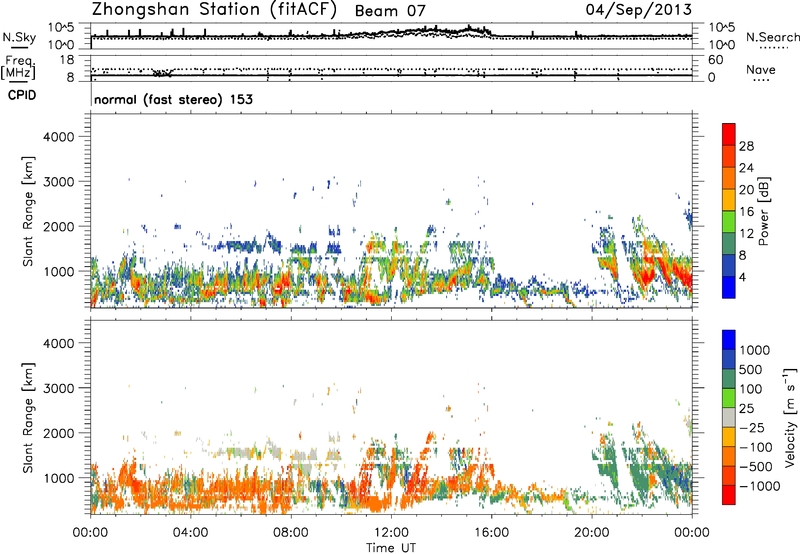The height and width of the screenshot is (554, 800).
Task: Click the "N.Sky" legend label
Action: pyautogui.click(x=19, y=37)
